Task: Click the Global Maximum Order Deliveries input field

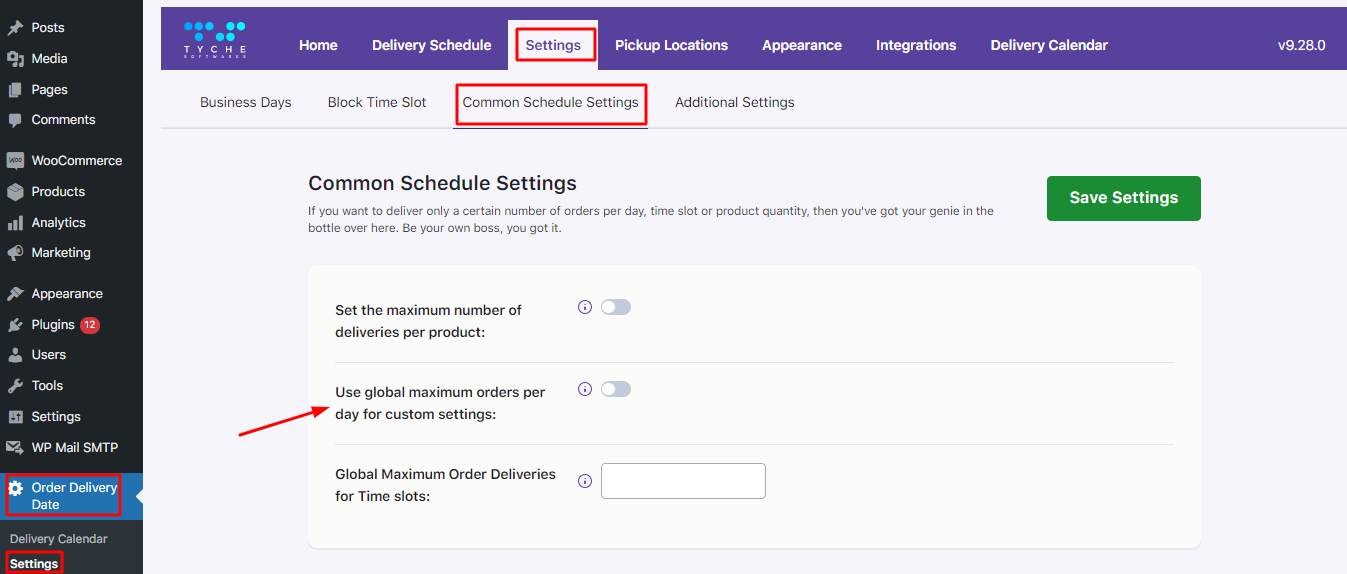Action: [683, 481]
